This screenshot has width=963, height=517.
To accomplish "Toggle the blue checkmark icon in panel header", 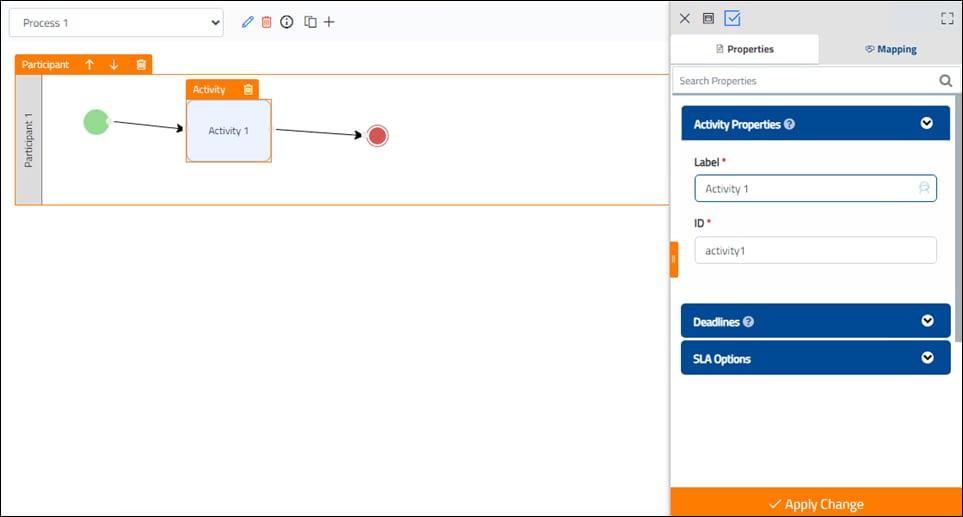I will [732, 18].
